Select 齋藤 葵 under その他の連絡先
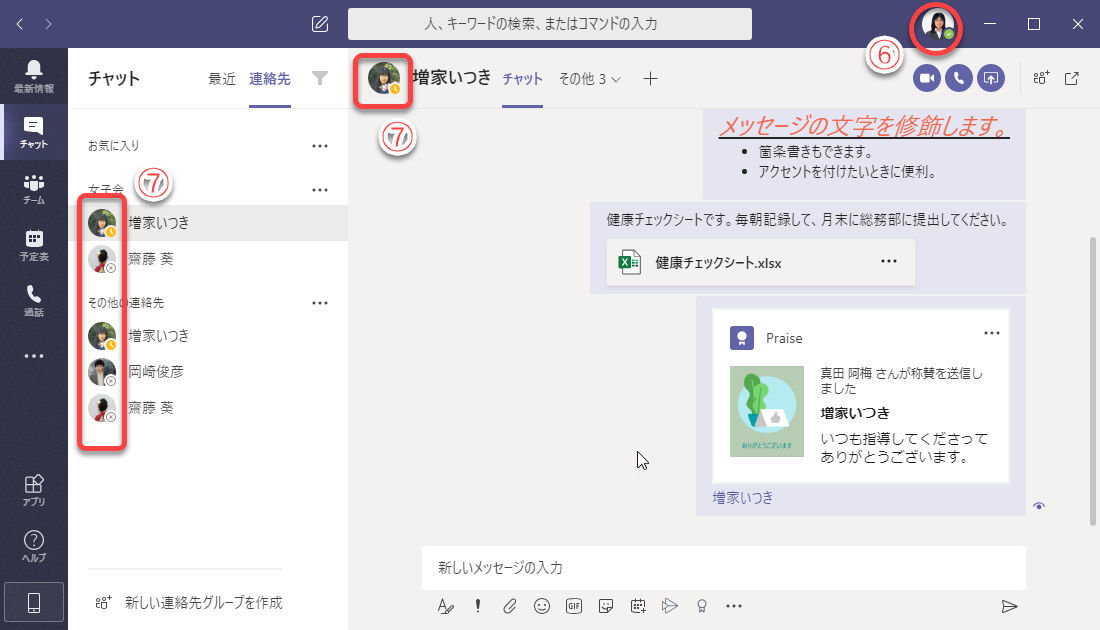Image resolution: width=1100 pixels, height=630 pixels. 208,408
